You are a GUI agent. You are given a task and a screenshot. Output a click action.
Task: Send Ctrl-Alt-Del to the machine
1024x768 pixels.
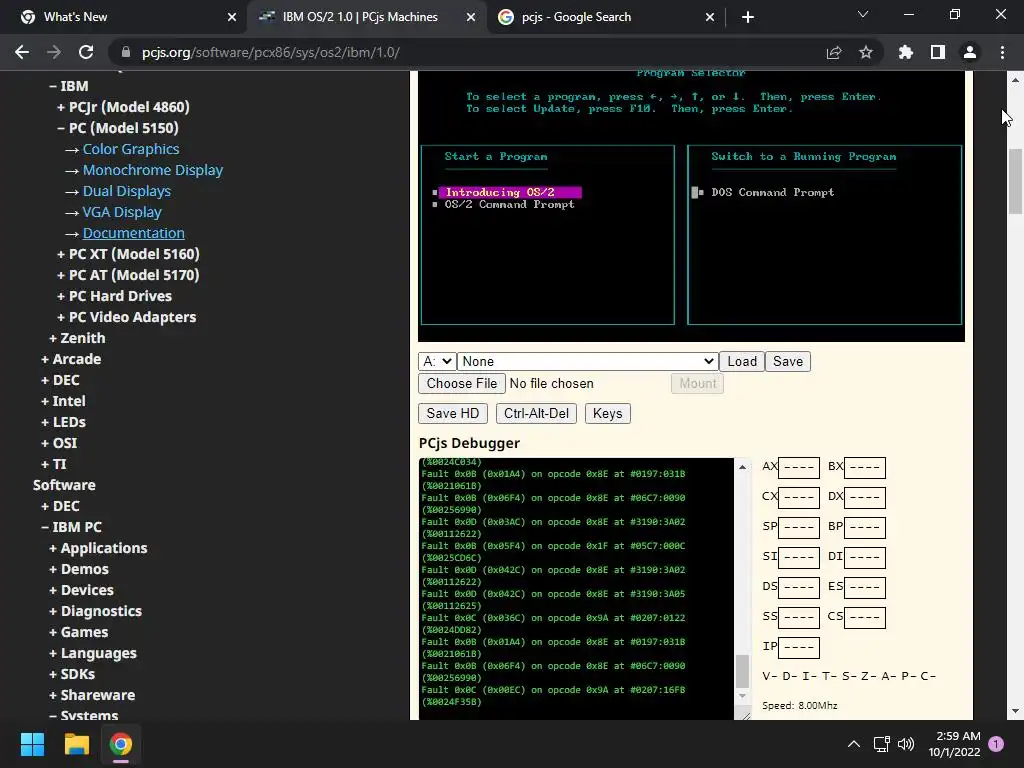[536, 413]
